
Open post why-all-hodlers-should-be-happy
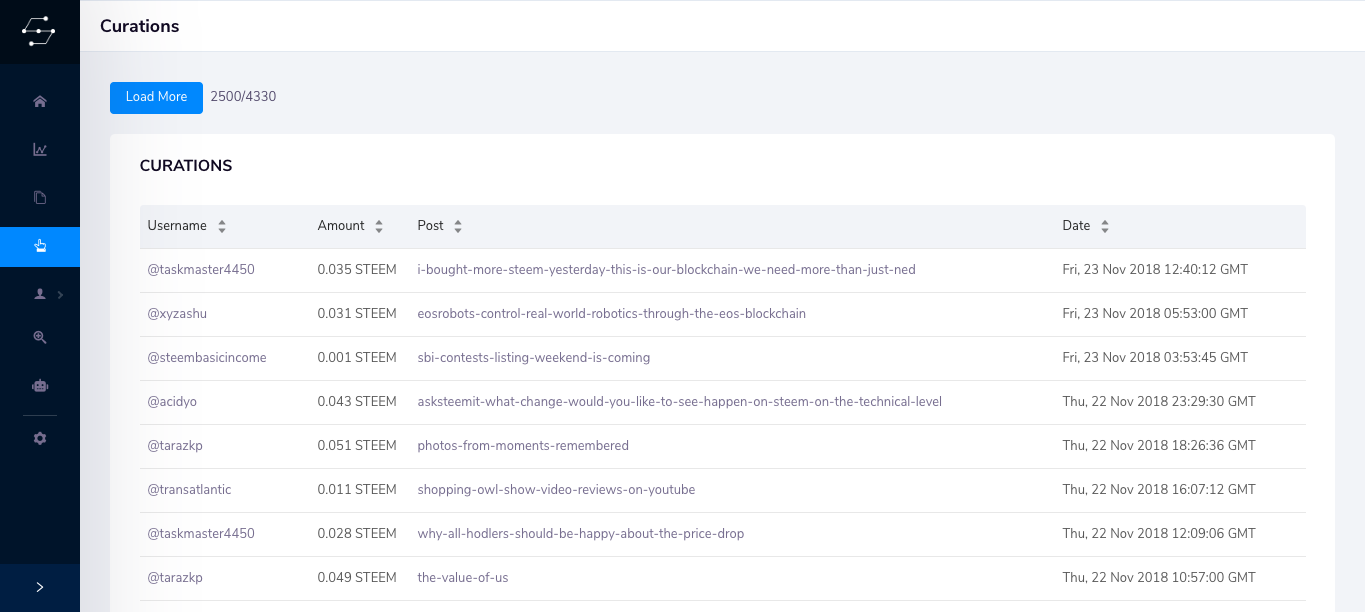(x=581, y=534)
